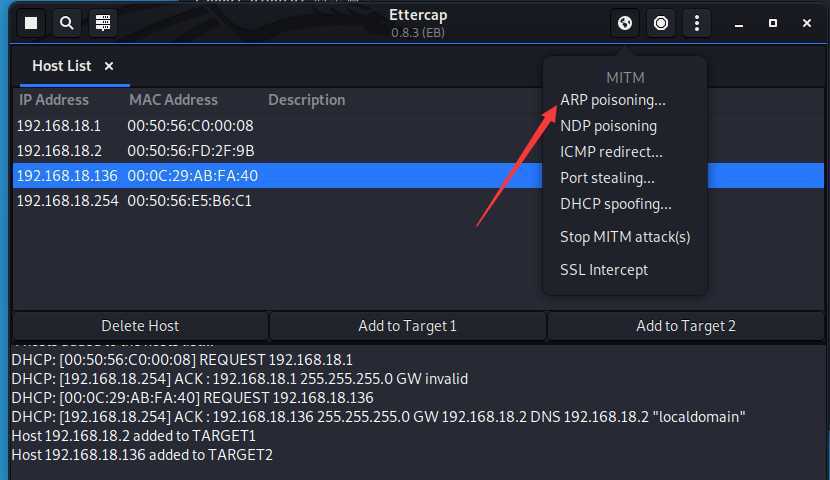Click the Add to Target 1 button
Image resolution: width=830 pixels, height=480 pixels.
pyautogui.click(x=408, y=326)
